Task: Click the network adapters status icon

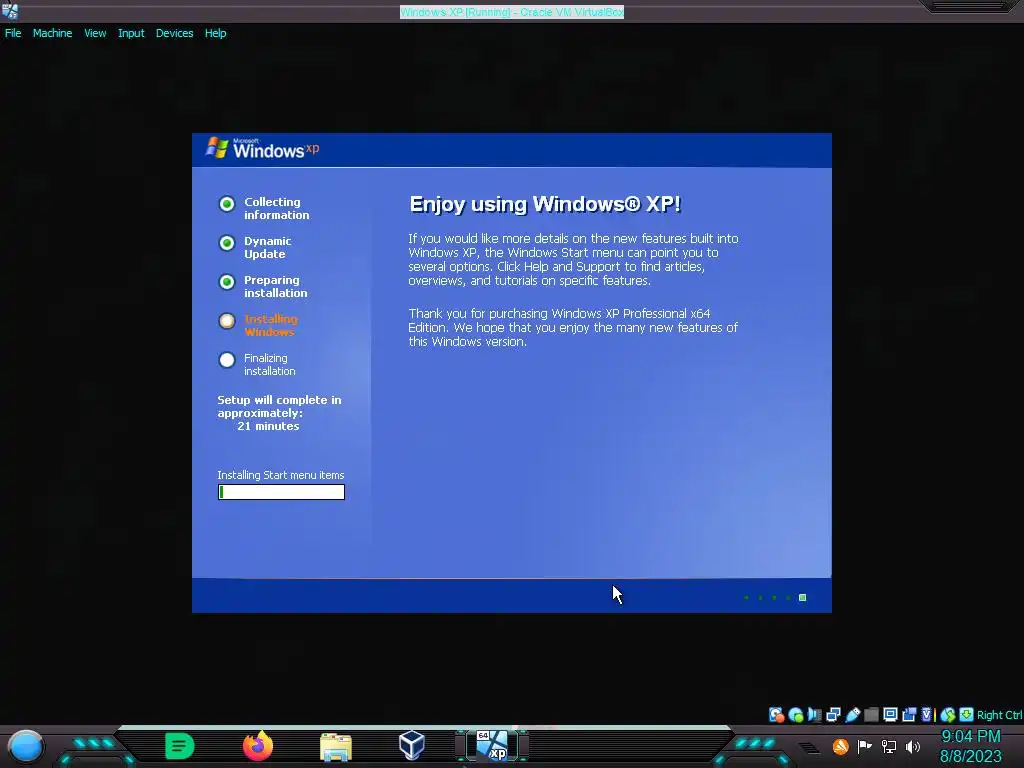Action: pos(833,714)
